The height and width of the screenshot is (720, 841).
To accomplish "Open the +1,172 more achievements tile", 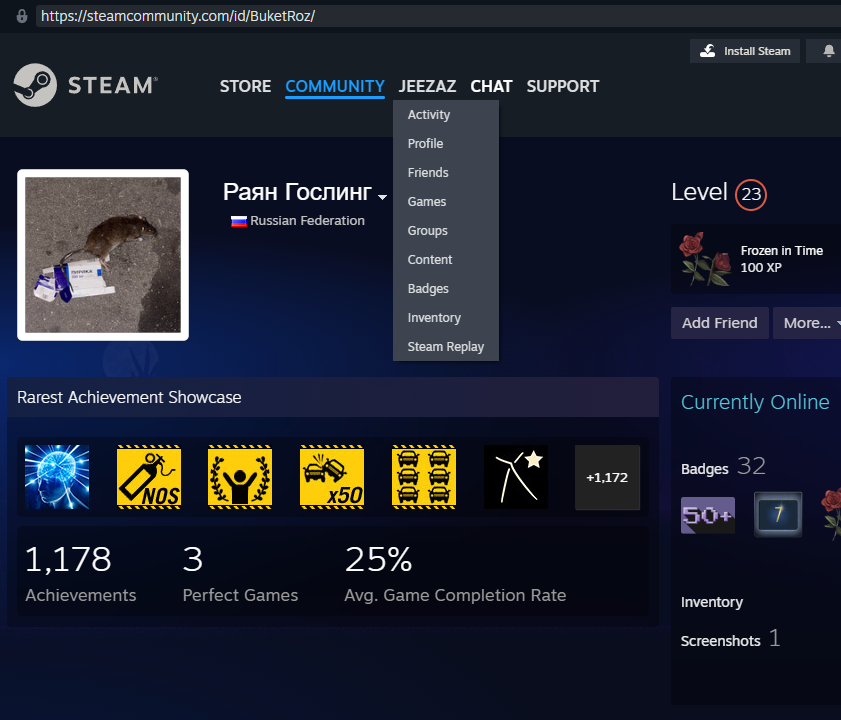I will 607,477.
